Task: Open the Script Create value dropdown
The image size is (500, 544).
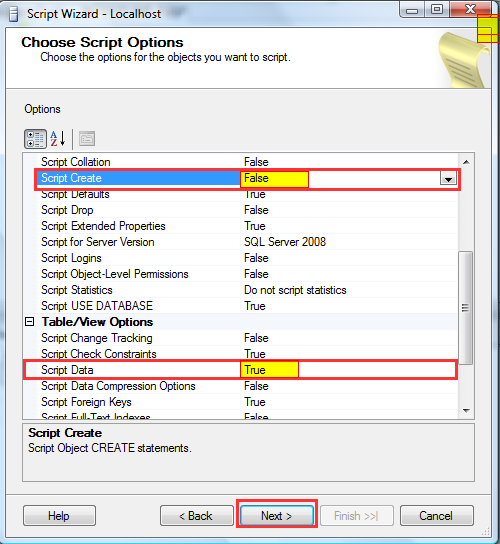Action: [x=448, y=179]
